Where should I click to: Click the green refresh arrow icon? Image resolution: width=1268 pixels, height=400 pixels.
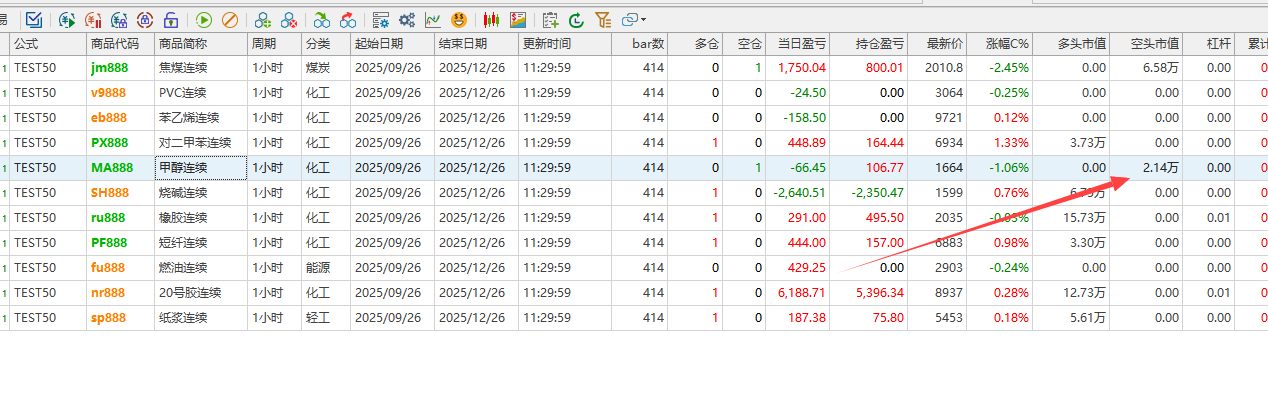click(x=576, y=19)
